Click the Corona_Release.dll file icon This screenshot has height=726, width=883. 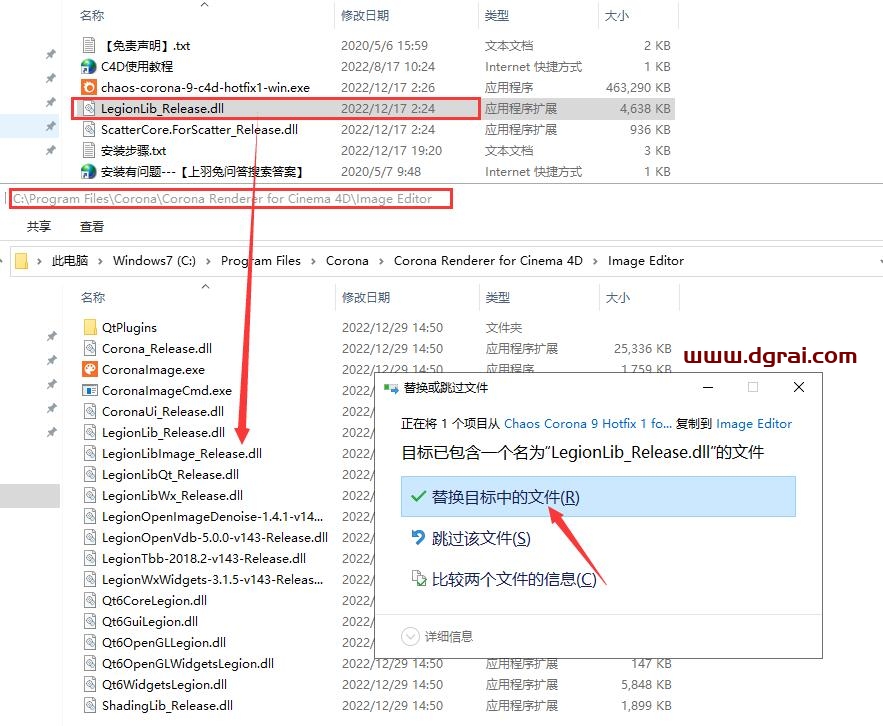pos(89,348)
